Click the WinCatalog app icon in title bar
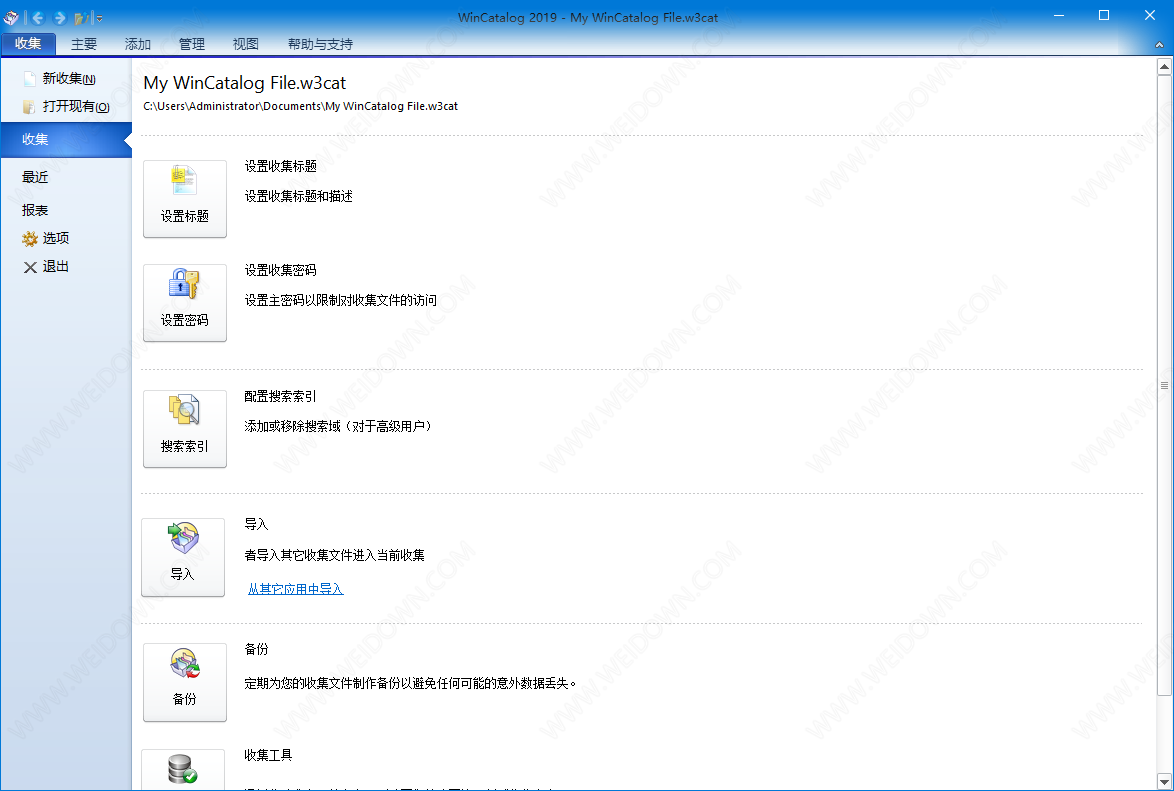The width and height of the screenshot is (1174, 791). 11,17
